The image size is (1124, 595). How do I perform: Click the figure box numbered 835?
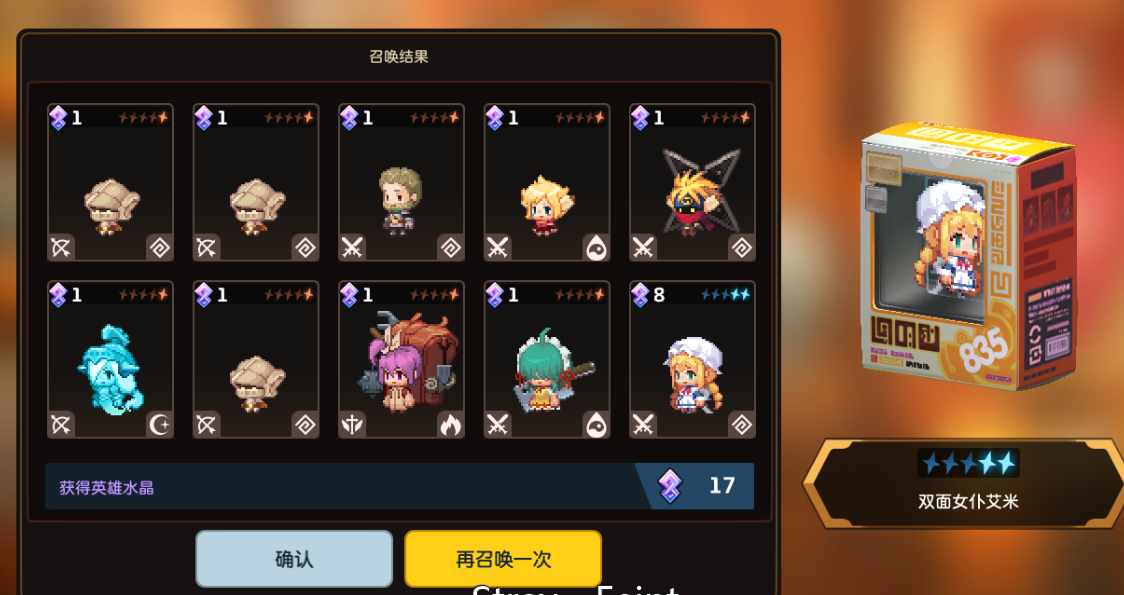(x=968, y=256)
